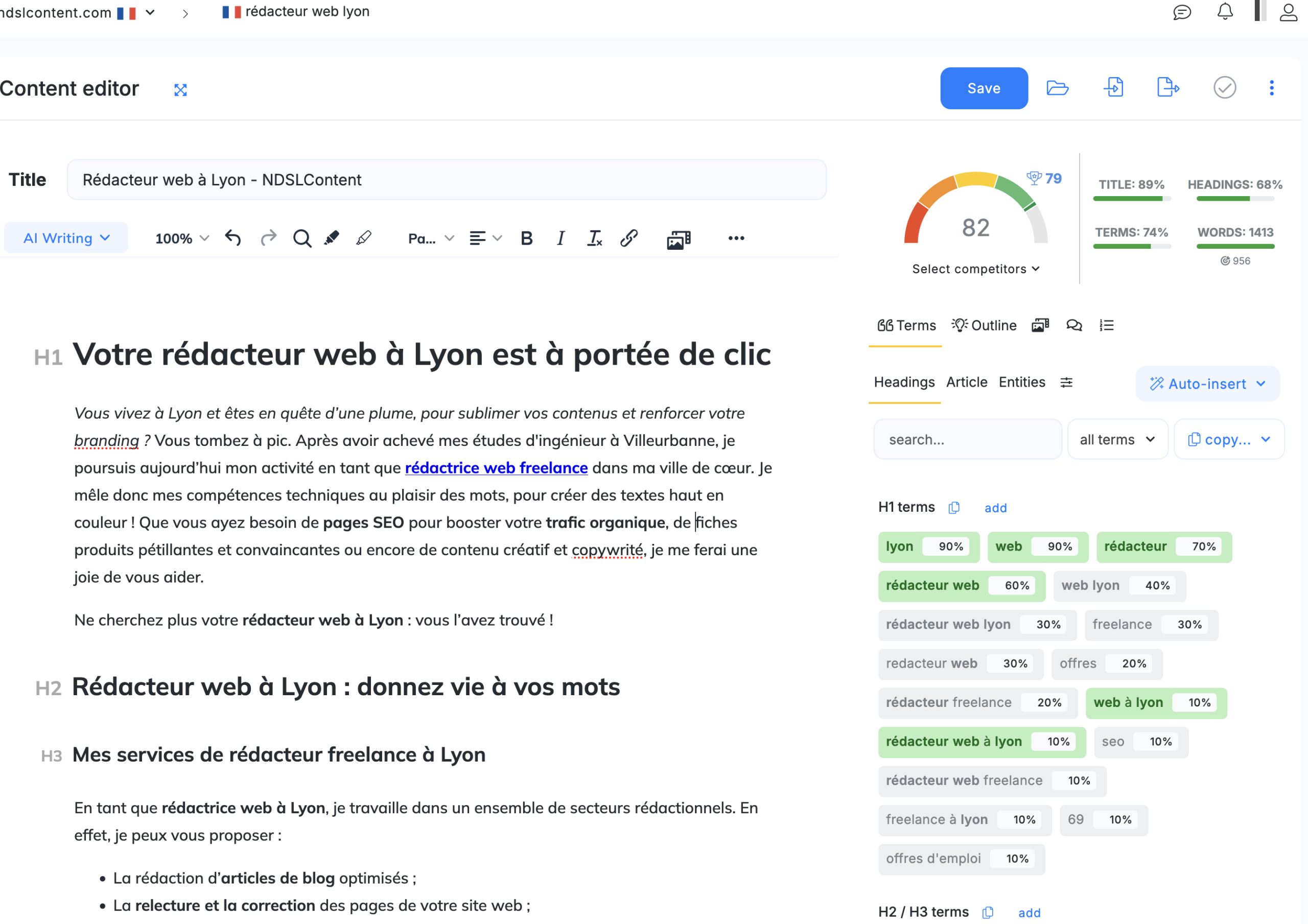Click the terms search field
Screen dimensions: 1308x924
click(x=967, y=439)
